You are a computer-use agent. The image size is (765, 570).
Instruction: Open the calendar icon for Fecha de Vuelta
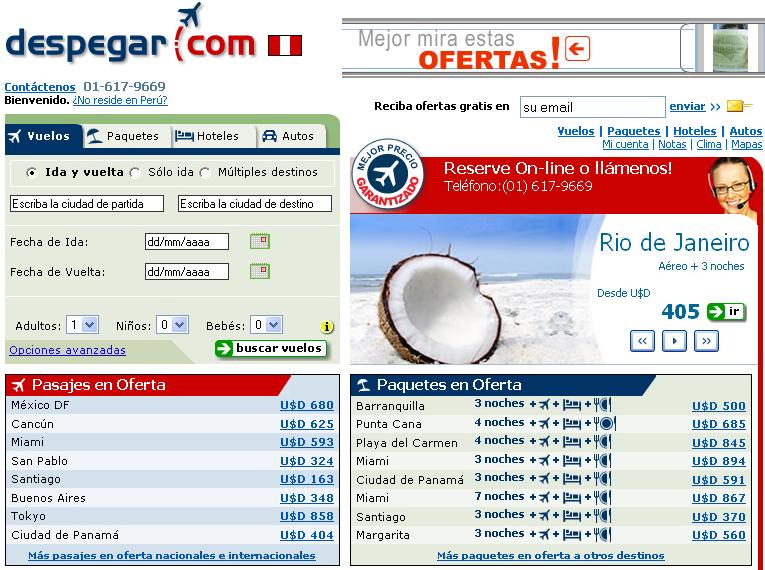[x=260, y=271]
